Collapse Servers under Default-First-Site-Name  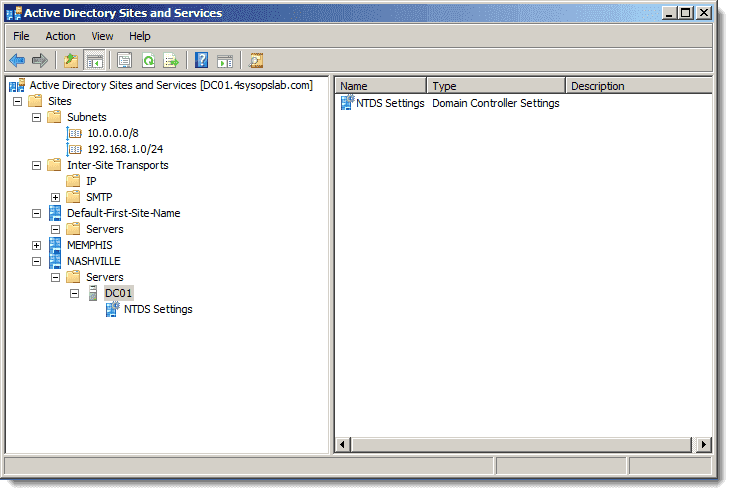(x=56, y=230)
